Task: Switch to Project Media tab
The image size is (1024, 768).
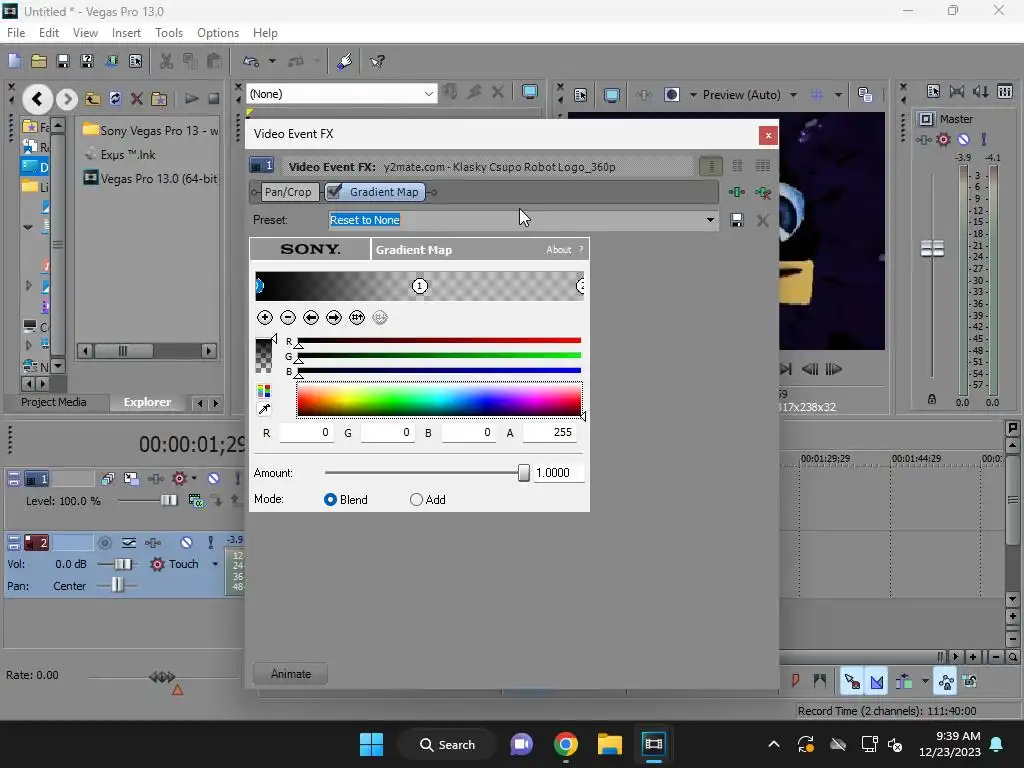Action: (54, 402)
